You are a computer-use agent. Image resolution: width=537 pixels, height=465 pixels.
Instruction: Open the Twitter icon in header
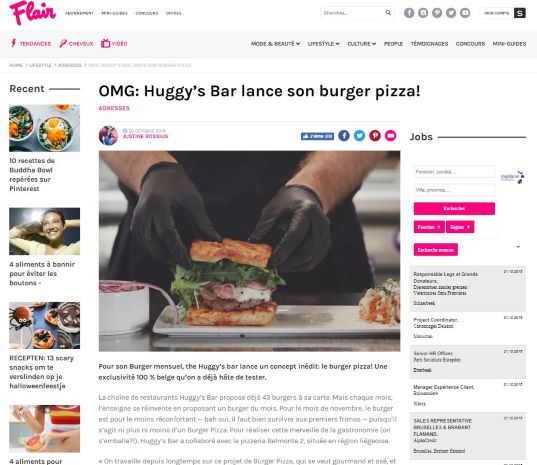pyautogui.click(x=451, y=13)
